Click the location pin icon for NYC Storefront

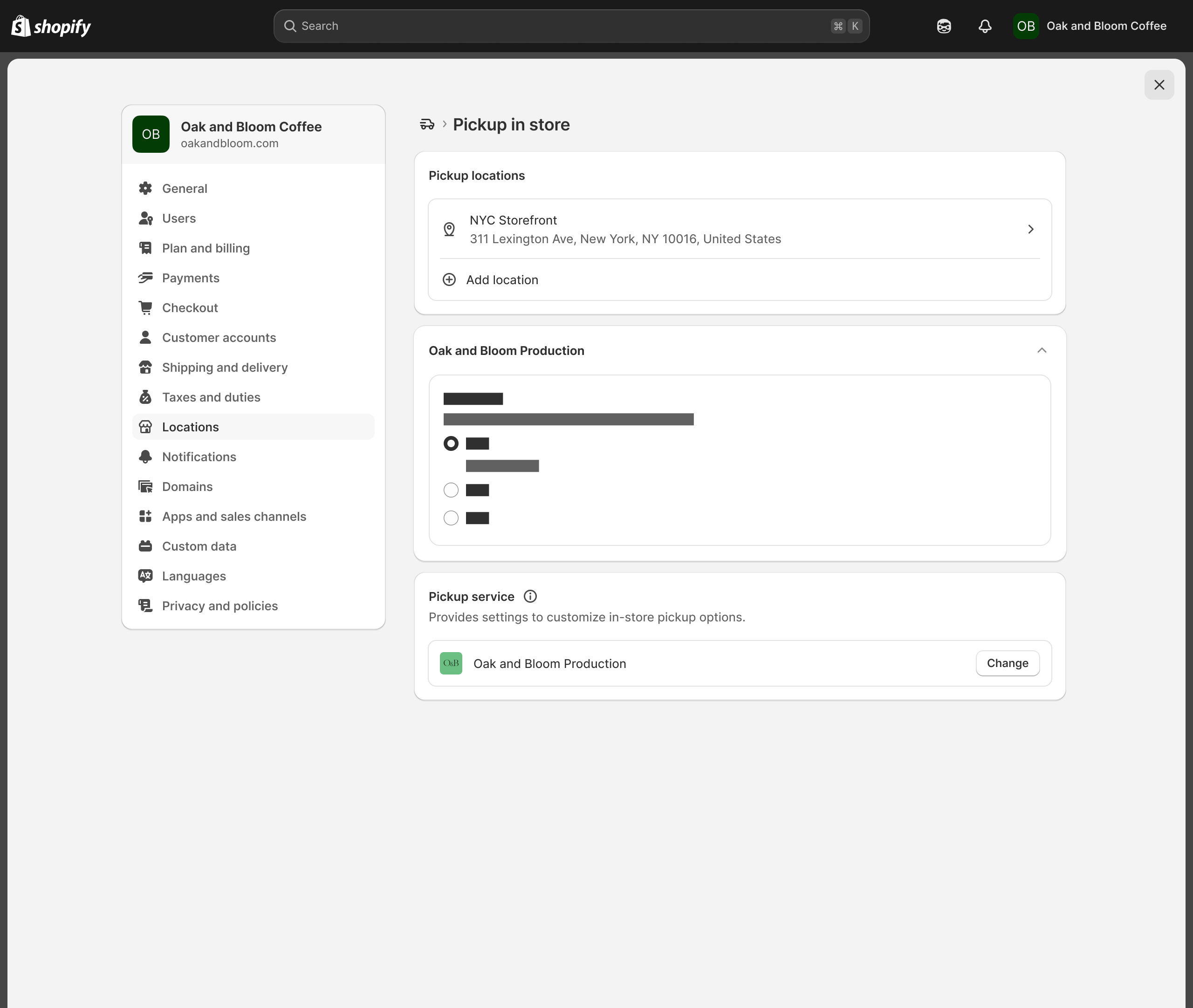click(449, 229)
